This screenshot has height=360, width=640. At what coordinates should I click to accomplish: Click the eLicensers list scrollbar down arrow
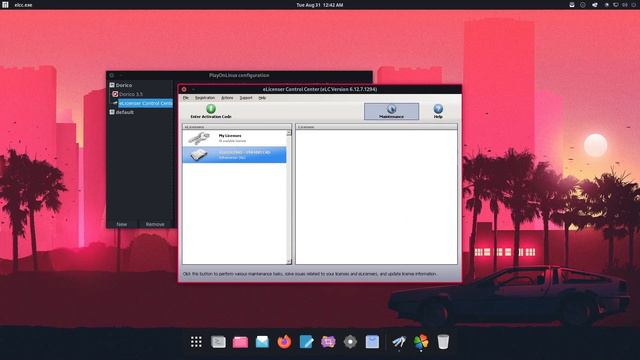tap(289, 262)
